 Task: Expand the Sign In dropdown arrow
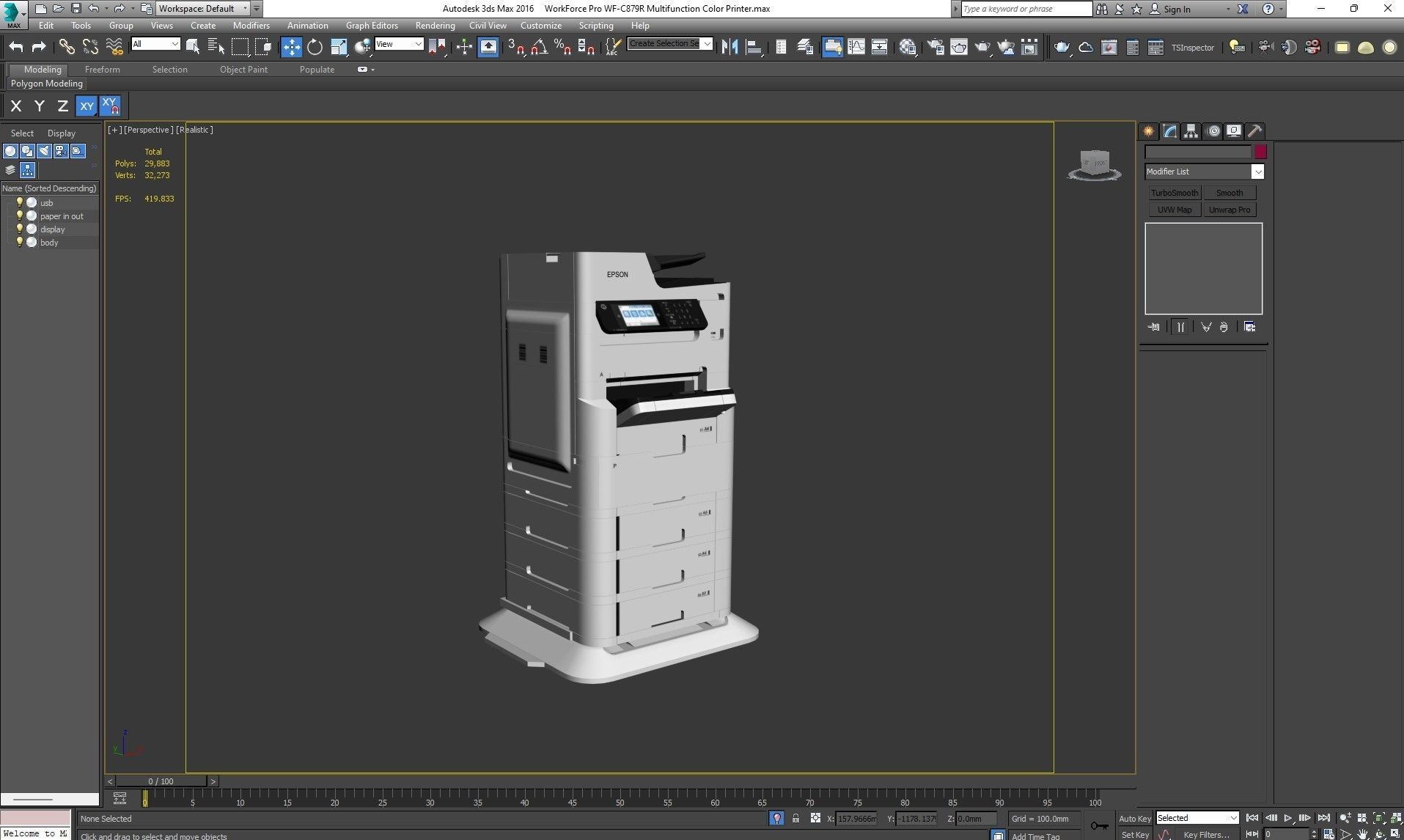click(x=1228, y=9)
